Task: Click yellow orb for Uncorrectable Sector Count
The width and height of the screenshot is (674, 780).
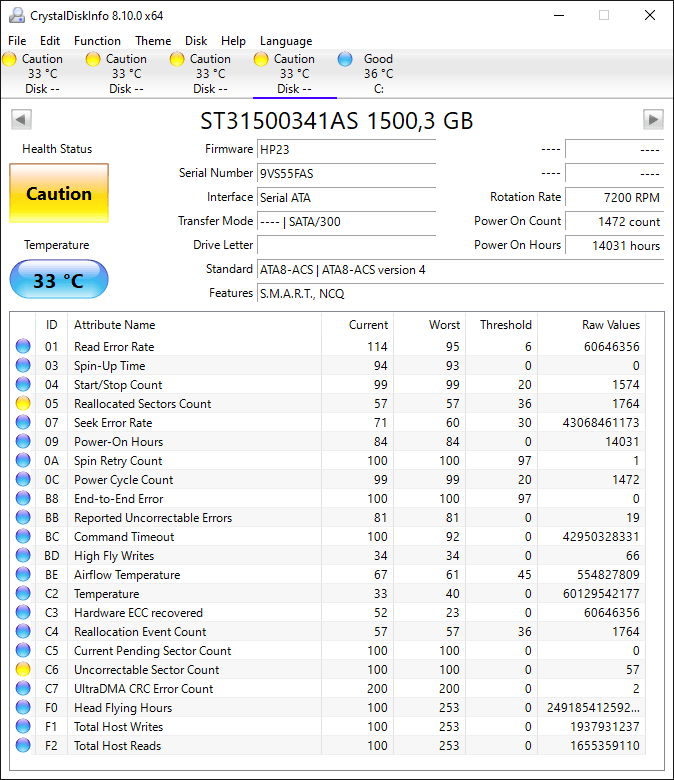Action: click(23, 669)
